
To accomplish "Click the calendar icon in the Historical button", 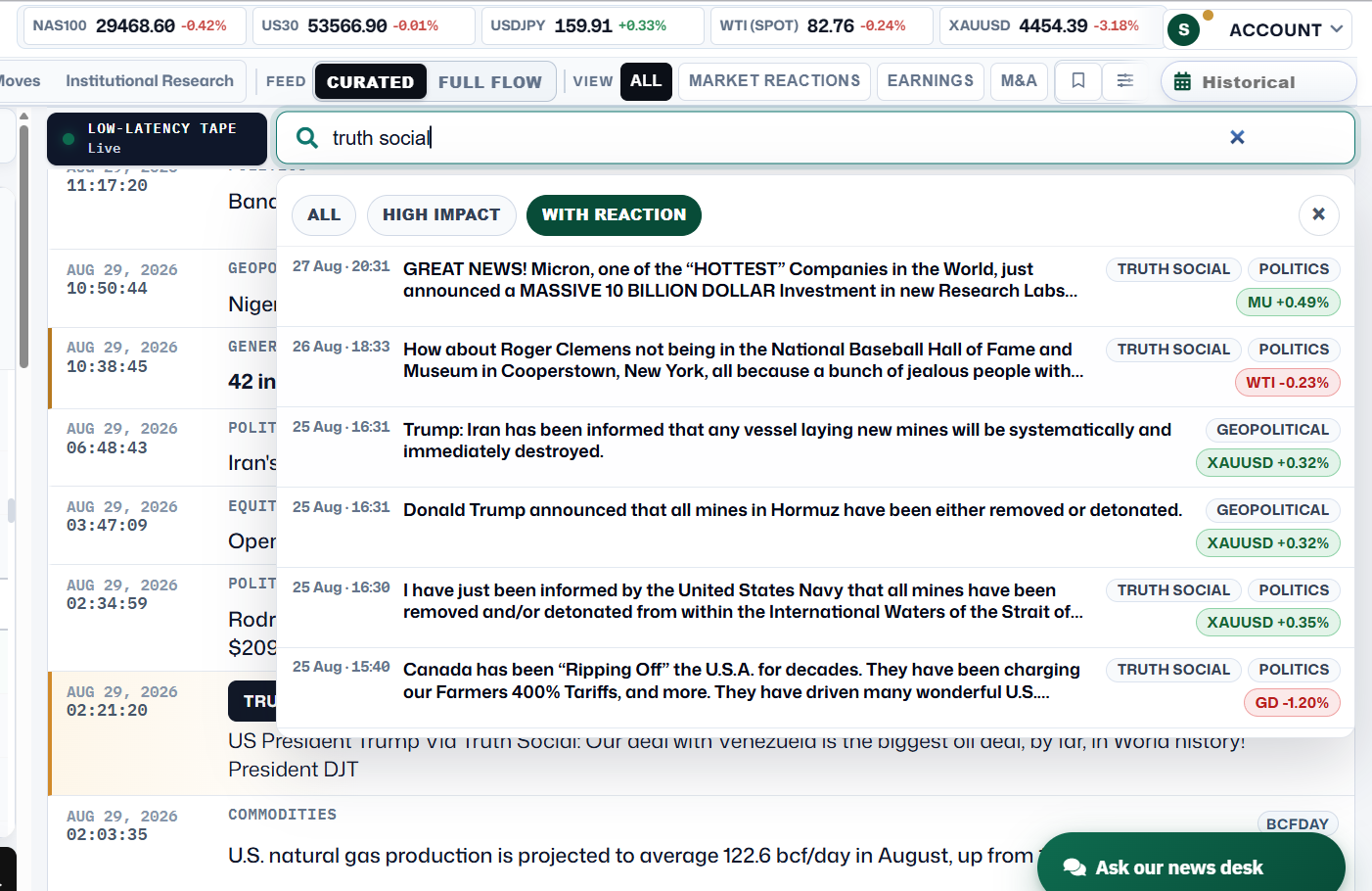I will click(x=1182, y=82).
